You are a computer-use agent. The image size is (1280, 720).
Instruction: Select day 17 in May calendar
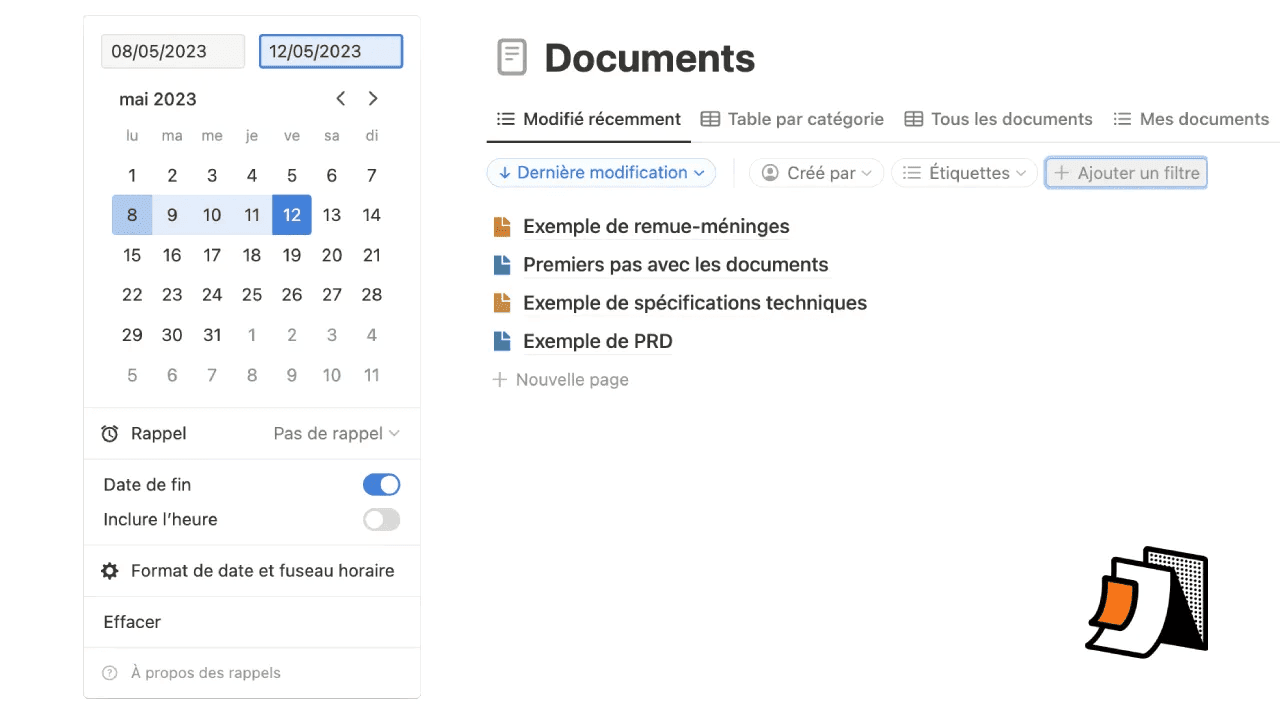coord(212,255)
